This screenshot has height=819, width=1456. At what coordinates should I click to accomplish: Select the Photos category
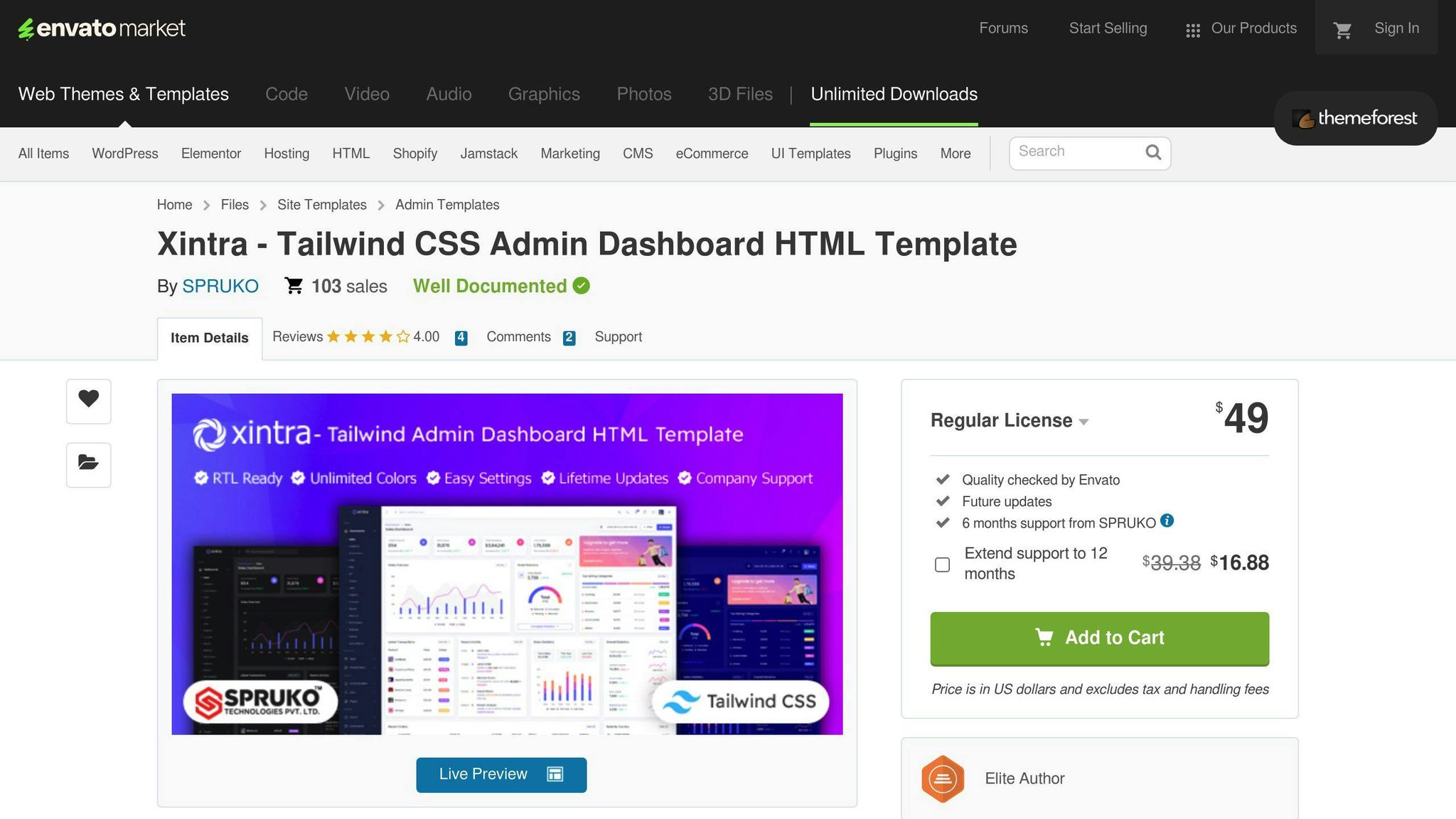[644, 94]
